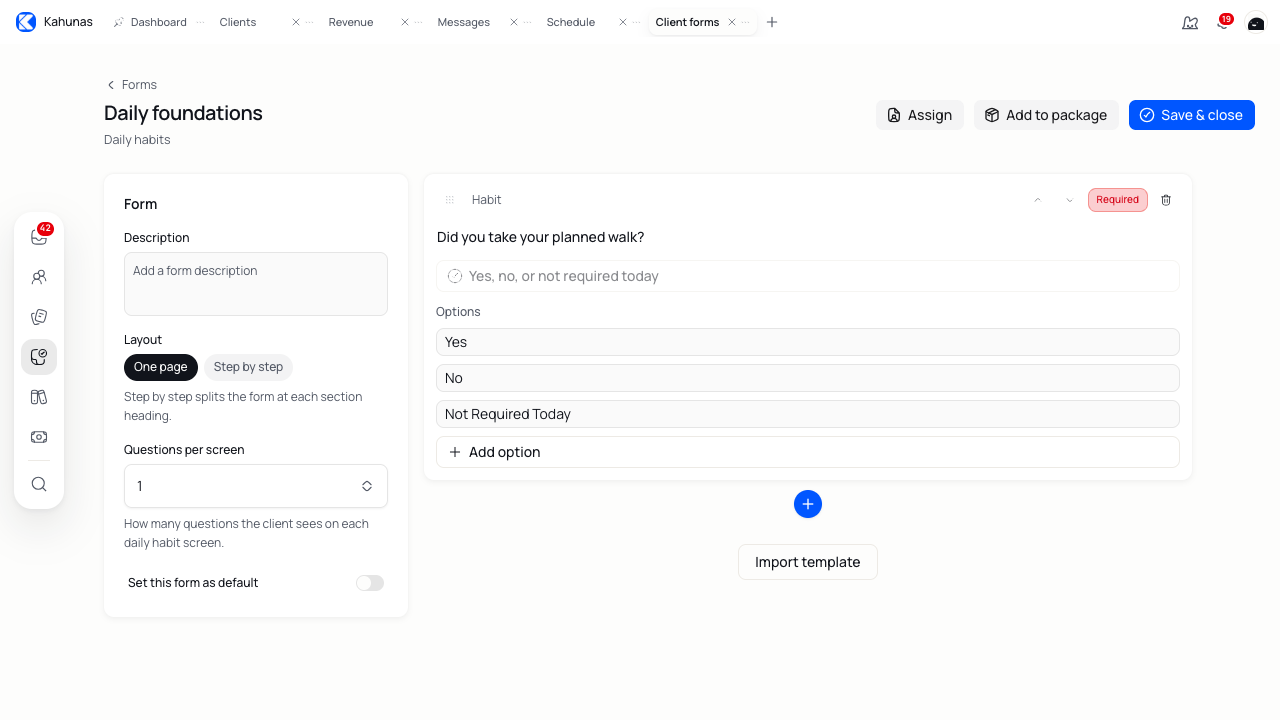Select the highlighted forms icon in sidebar
This screenshot has width=1280, height=720.
click(x=39, y=357)
